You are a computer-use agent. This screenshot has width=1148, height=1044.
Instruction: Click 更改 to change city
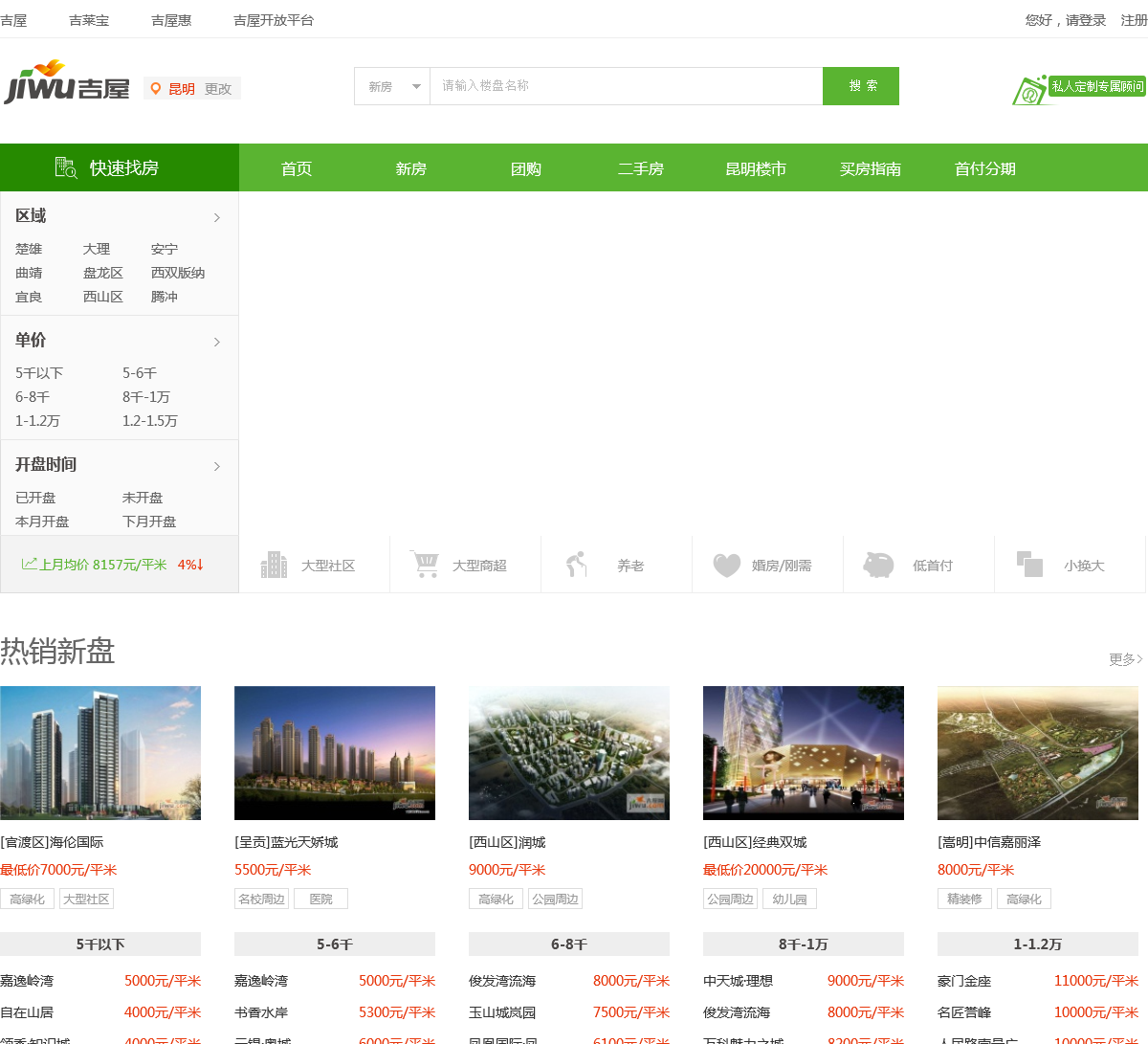click(x=218, y=89)
